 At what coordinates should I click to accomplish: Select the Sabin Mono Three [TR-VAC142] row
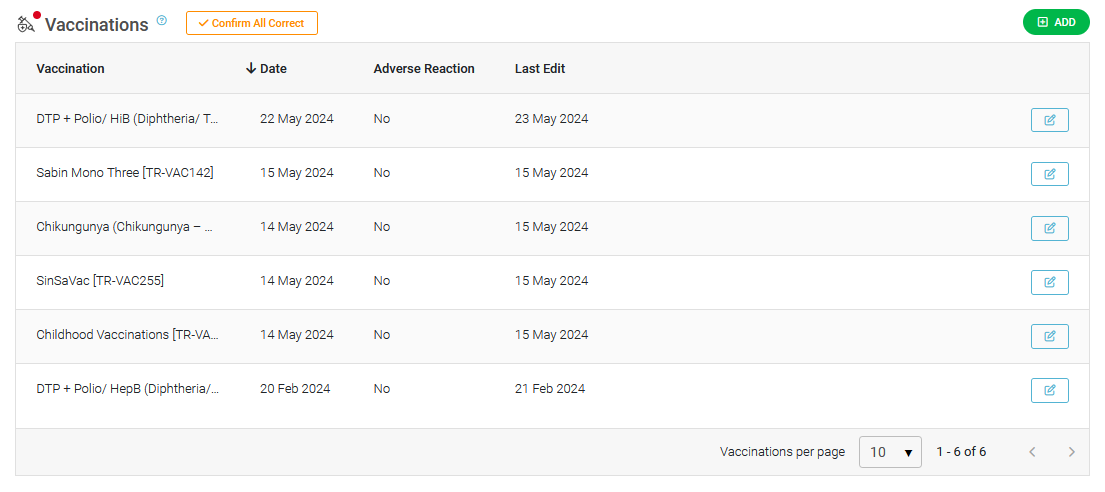tap(552, 174)
